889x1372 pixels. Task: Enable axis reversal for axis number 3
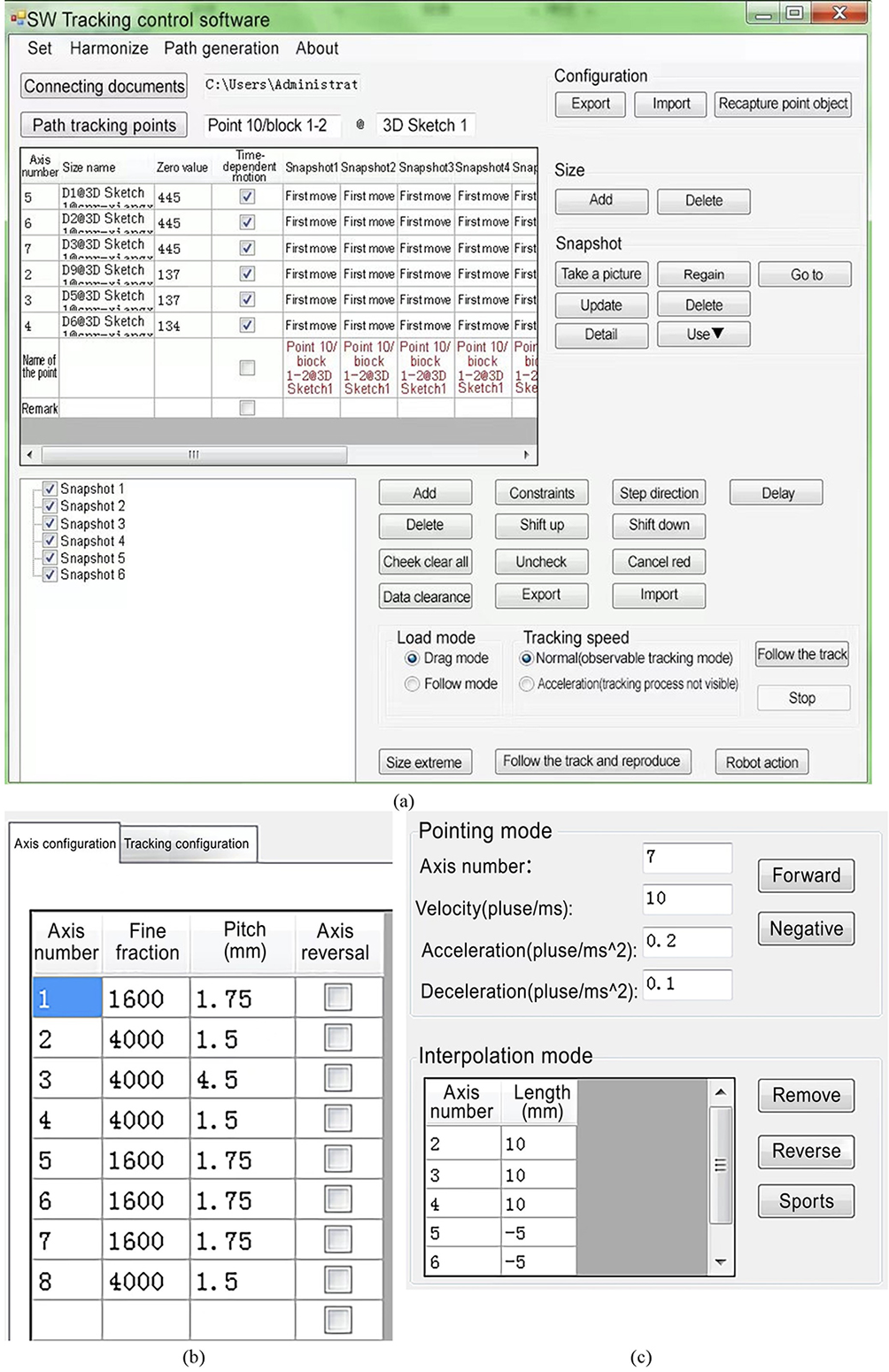(x=338, y=1078)
